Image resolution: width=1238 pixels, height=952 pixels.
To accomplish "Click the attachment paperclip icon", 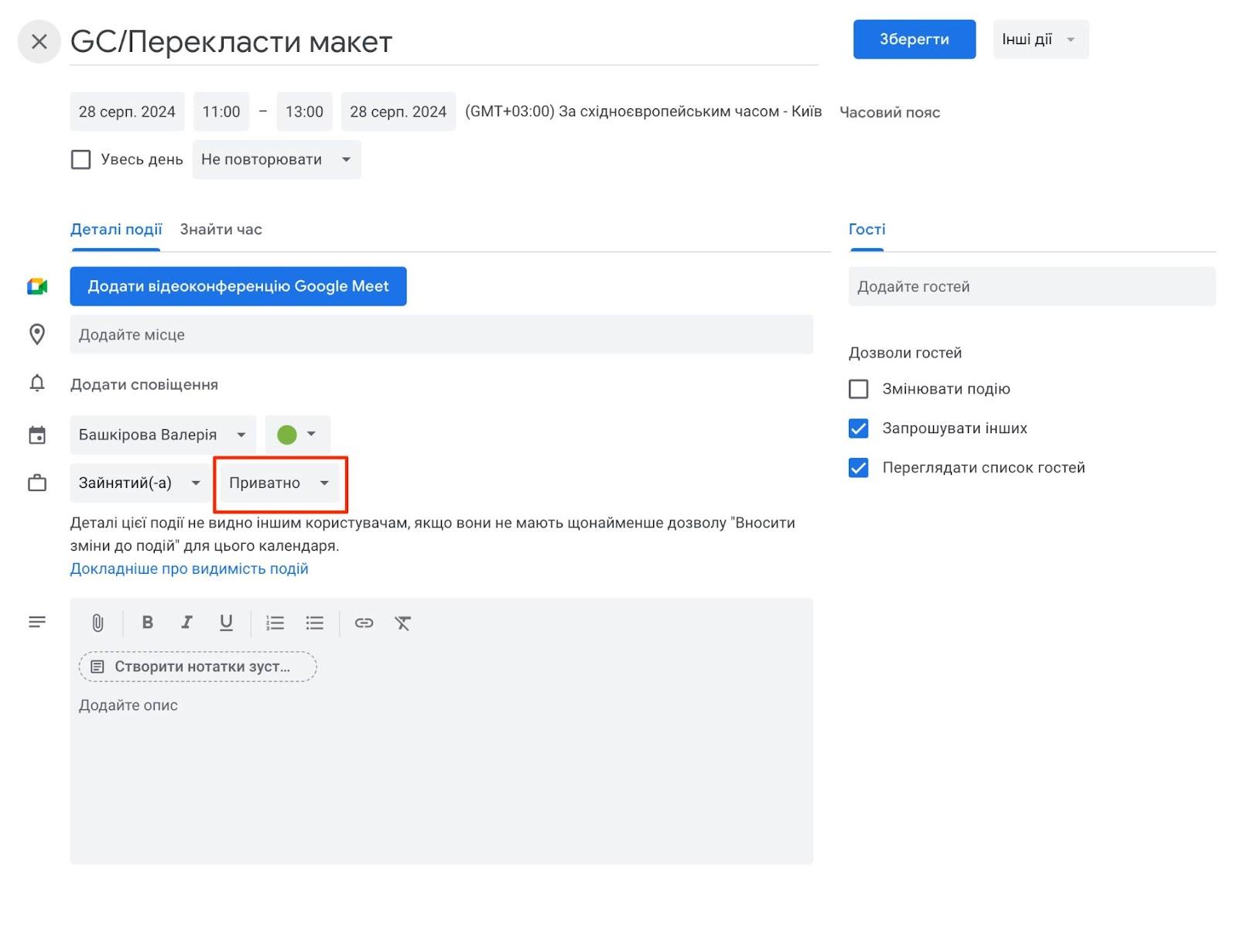I will [x=97, y=623].
